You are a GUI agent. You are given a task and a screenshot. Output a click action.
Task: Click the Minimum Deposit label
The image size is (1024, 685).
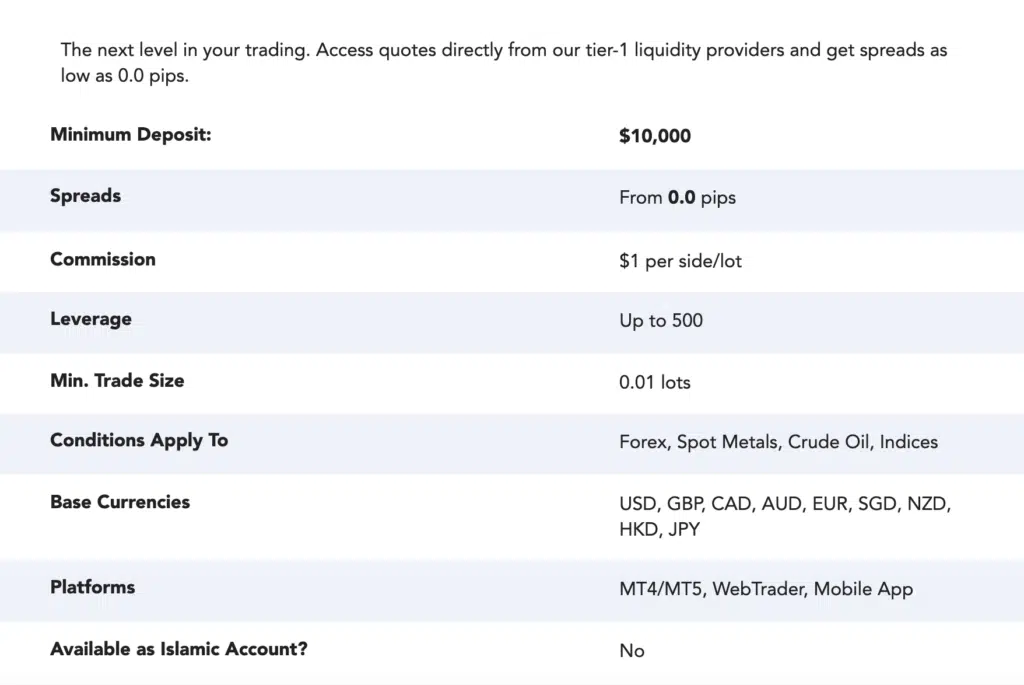coord(131,135)
